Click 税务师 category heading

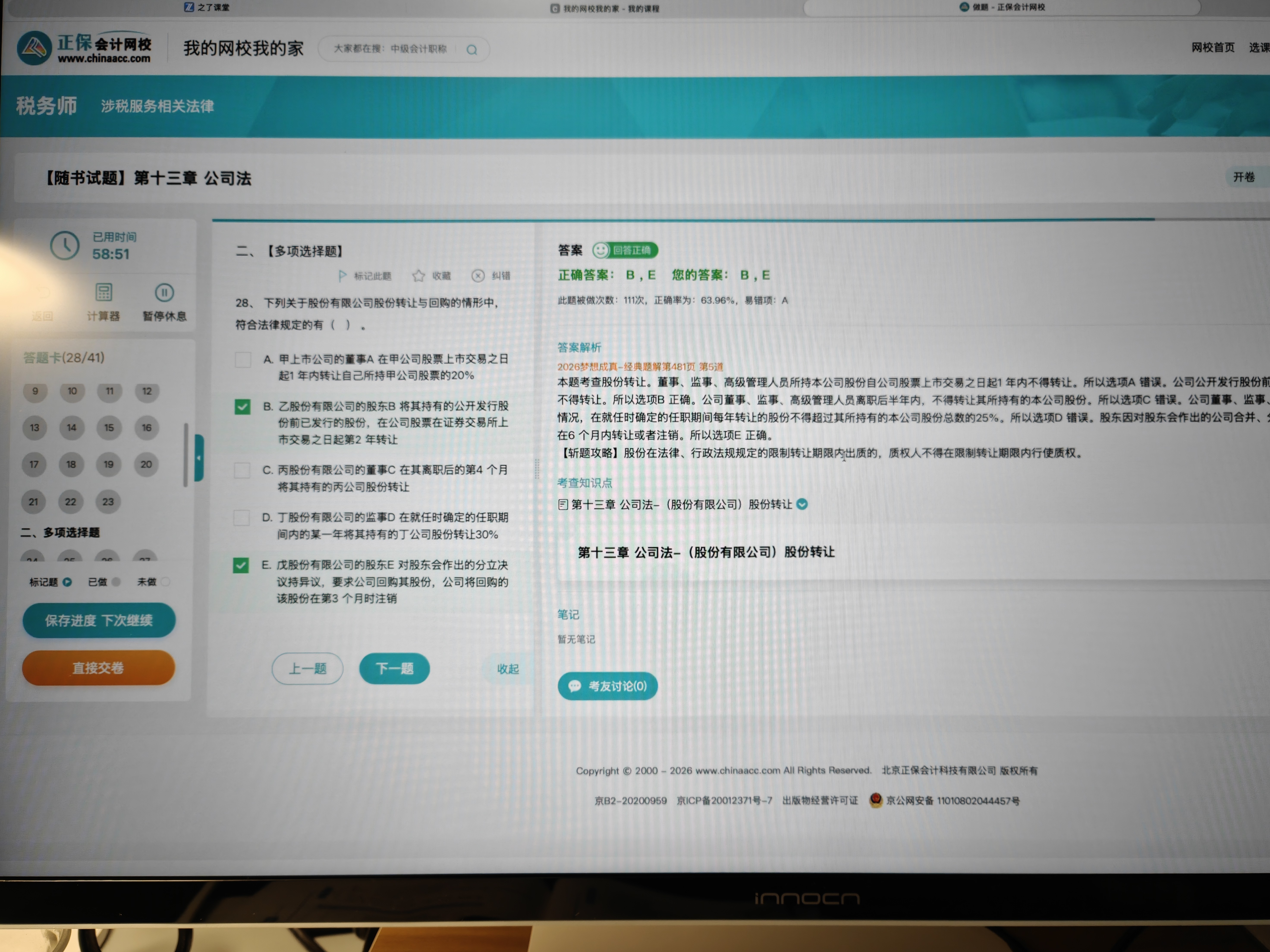[x=47, y=106]
